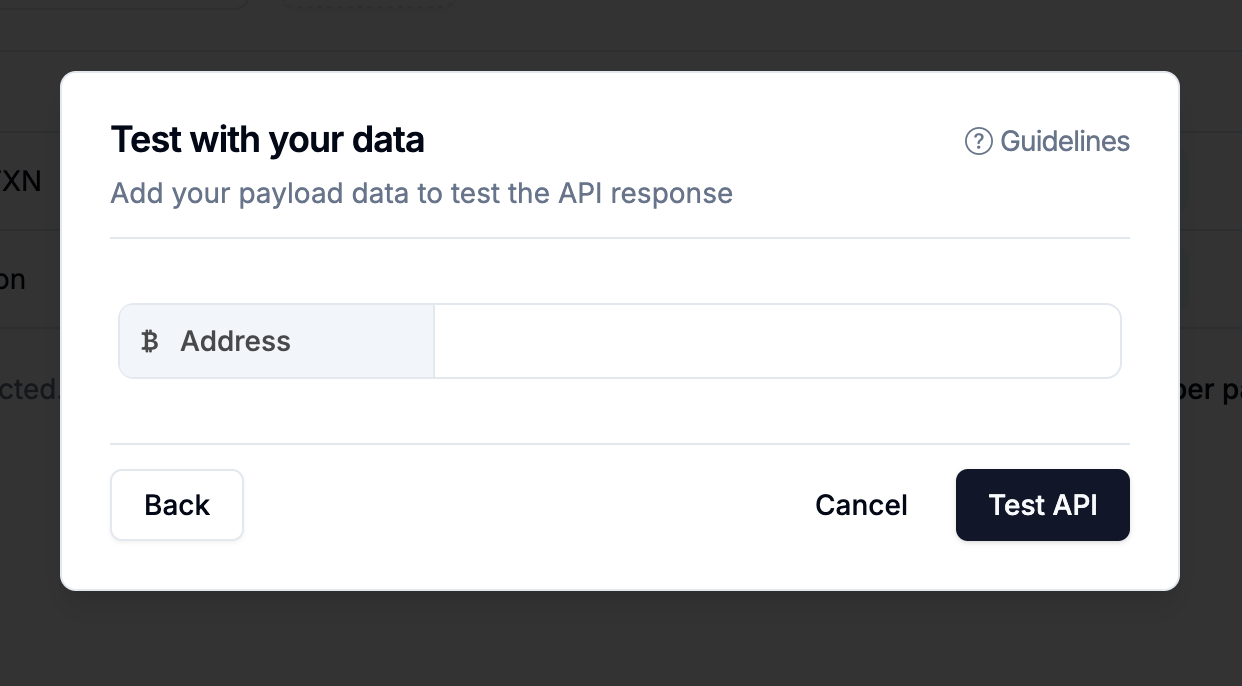
Task: Click the Bitcoin symbol icon beside Address
Action: (150, 342)
